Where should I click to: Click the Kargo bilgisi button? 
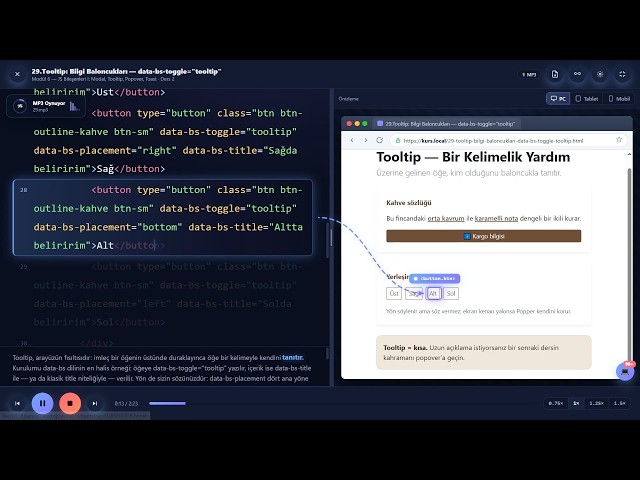click(x=484, y=236)
